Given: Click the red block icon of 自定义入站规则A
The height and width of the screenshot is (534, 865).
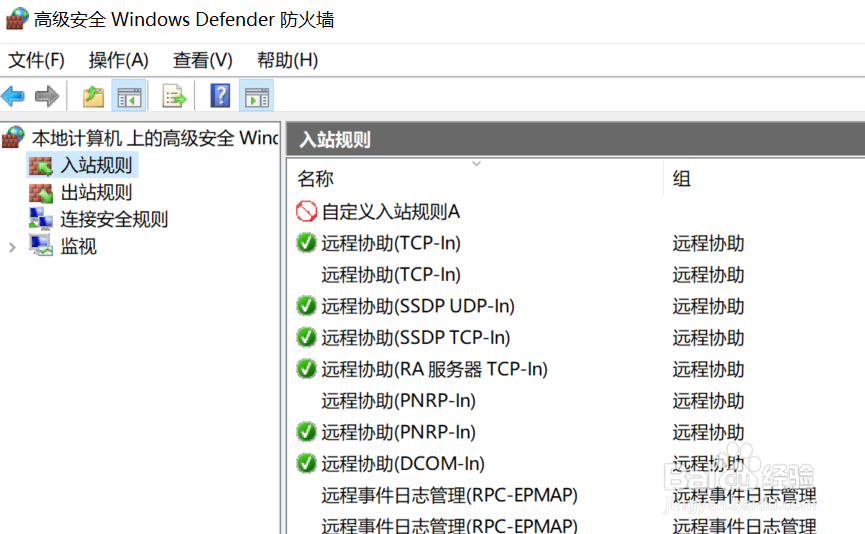Looking at the screenshot, I should [306, 211].
